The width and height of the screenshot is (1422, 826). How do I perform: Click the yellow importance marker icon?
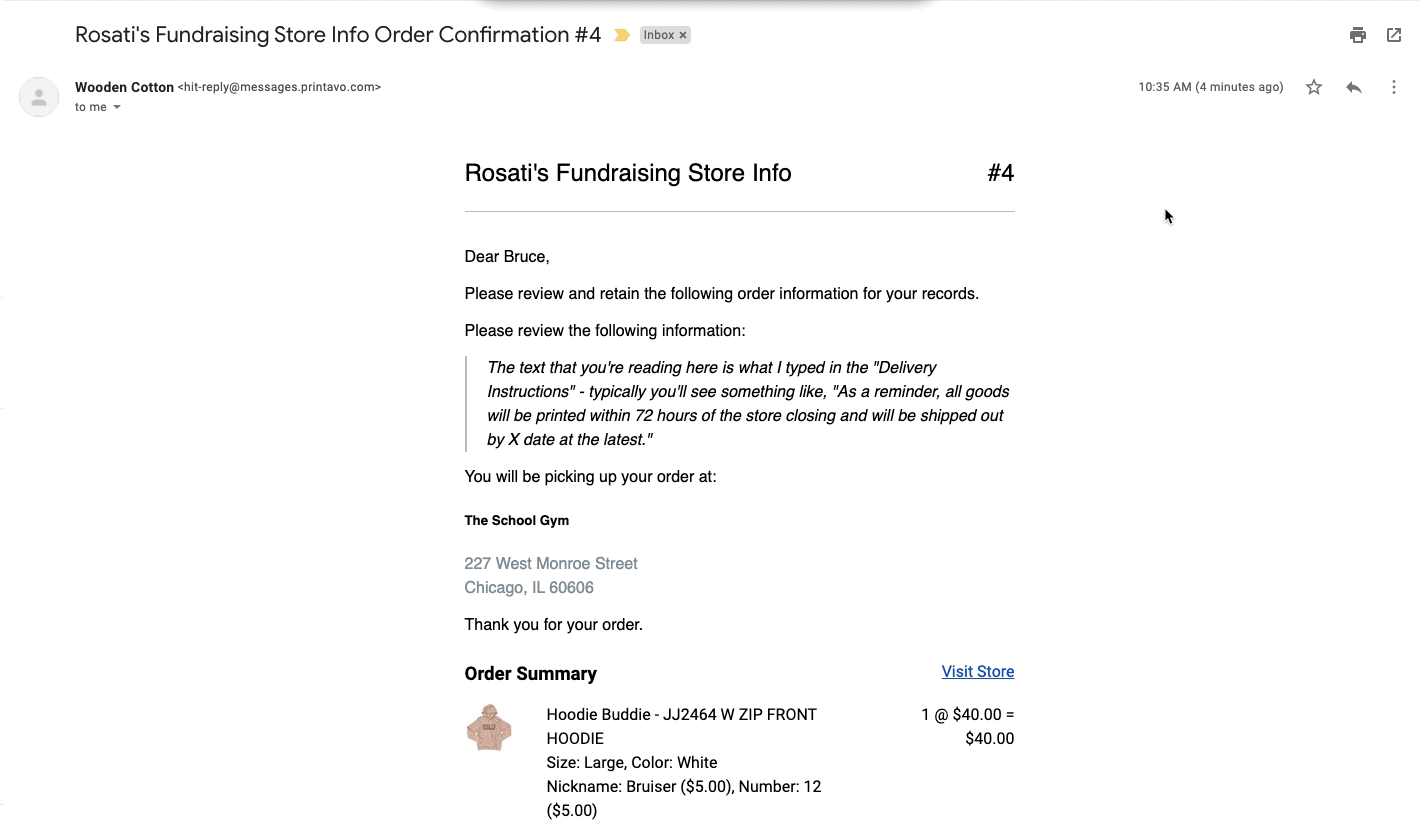coord(621,35)
